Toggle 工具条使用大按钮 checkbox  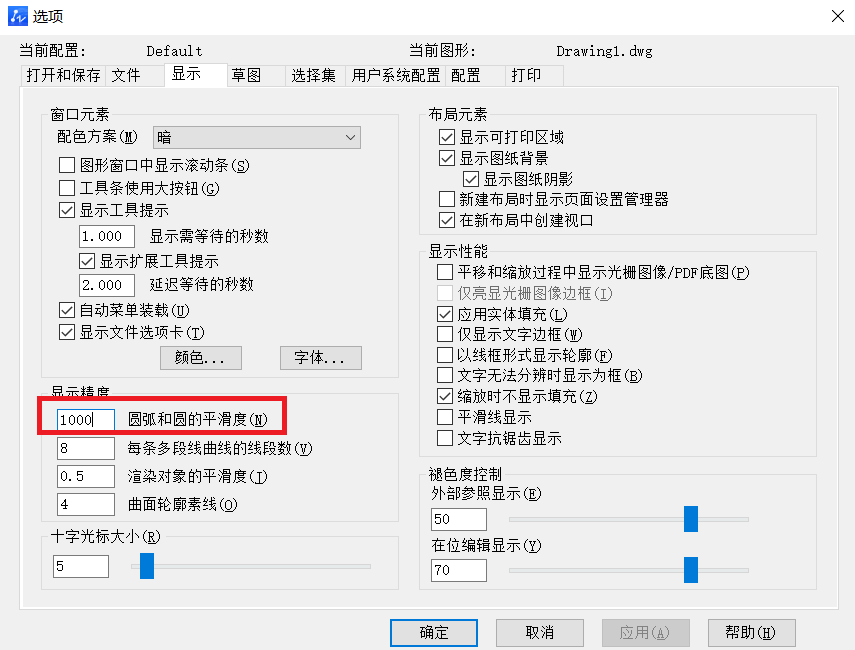pyautogui.click(x=67, y=188)
